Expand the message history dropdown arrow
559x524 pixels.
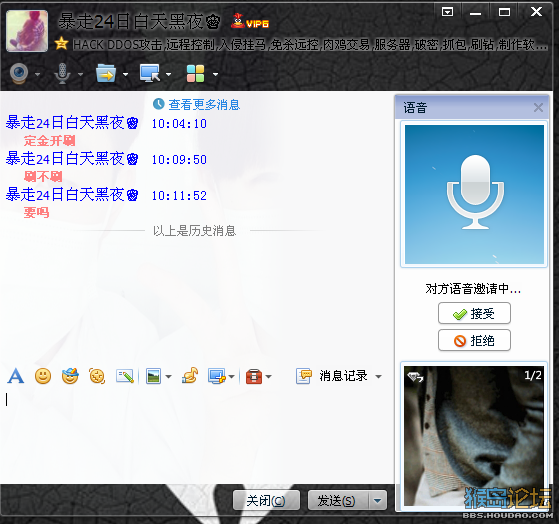click(x=379, y=376)
